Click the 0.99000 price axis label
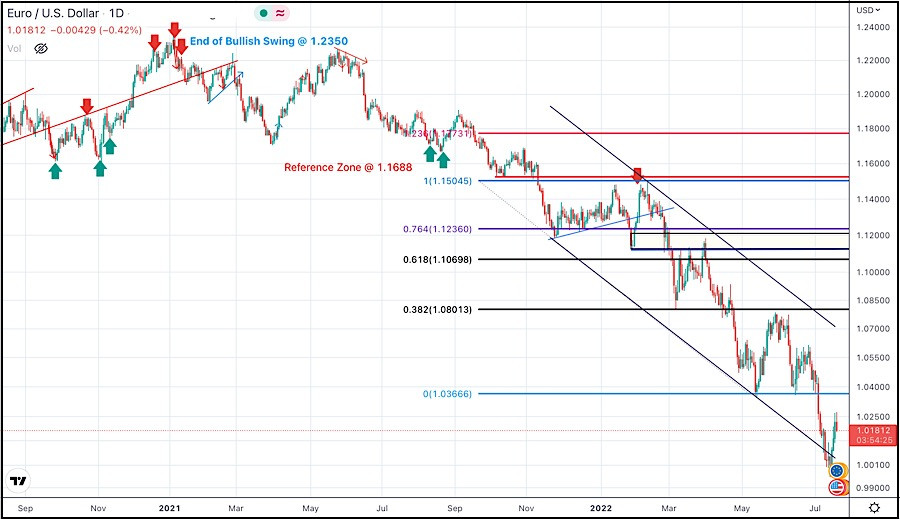The image size is (900, 519). point(872,488)
